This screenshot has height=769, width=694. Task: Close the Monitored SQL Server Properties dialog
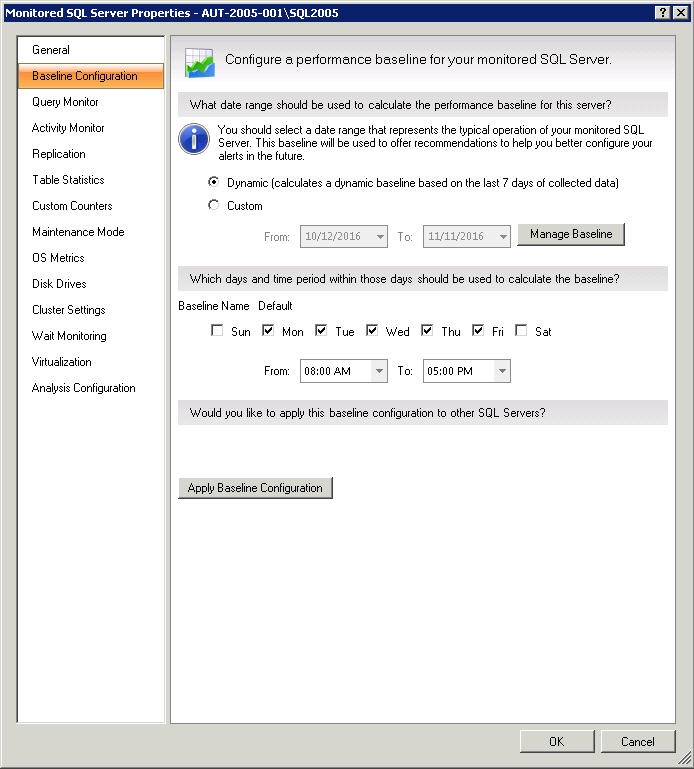680,13
